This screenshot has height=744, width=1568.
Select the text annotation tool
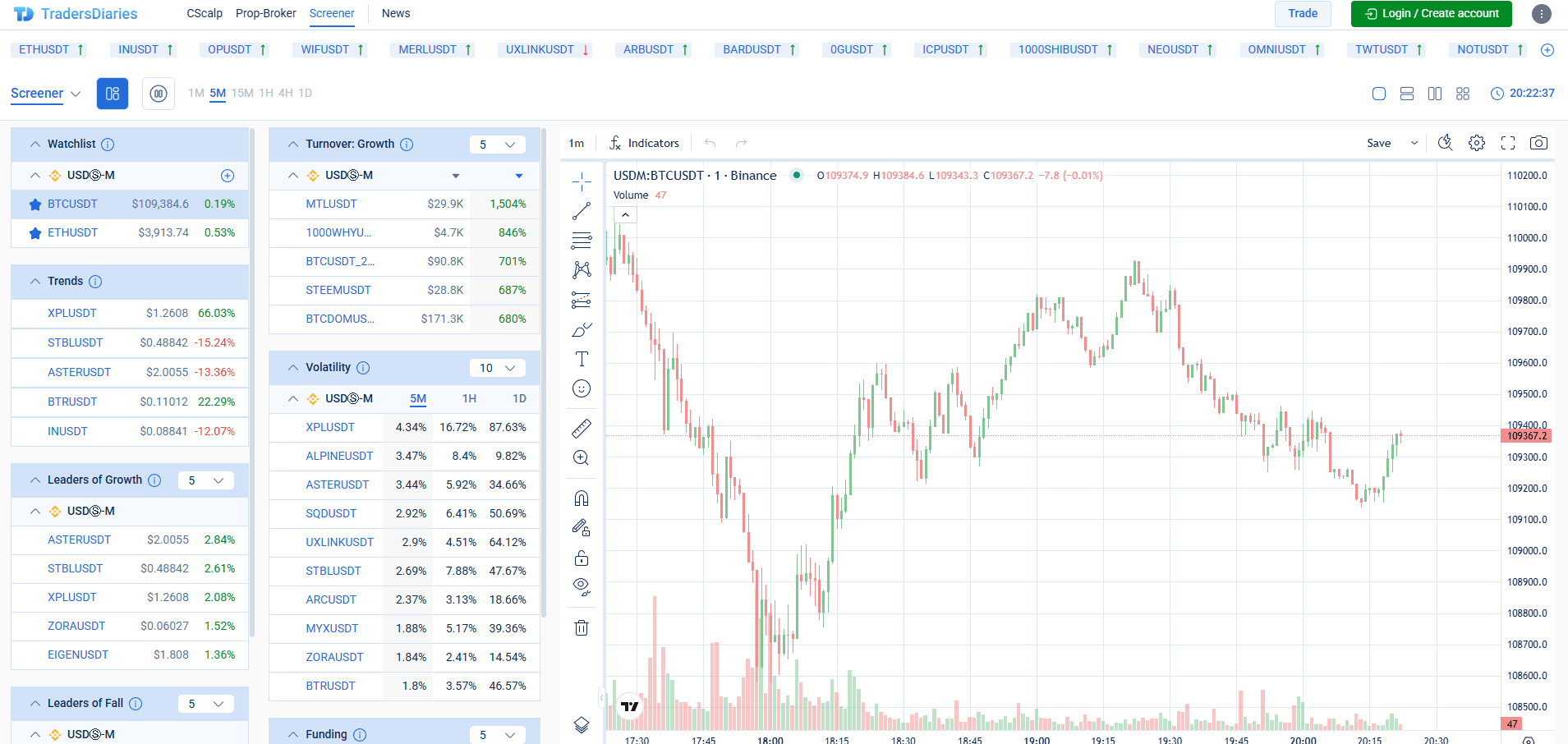click(582, 359)
